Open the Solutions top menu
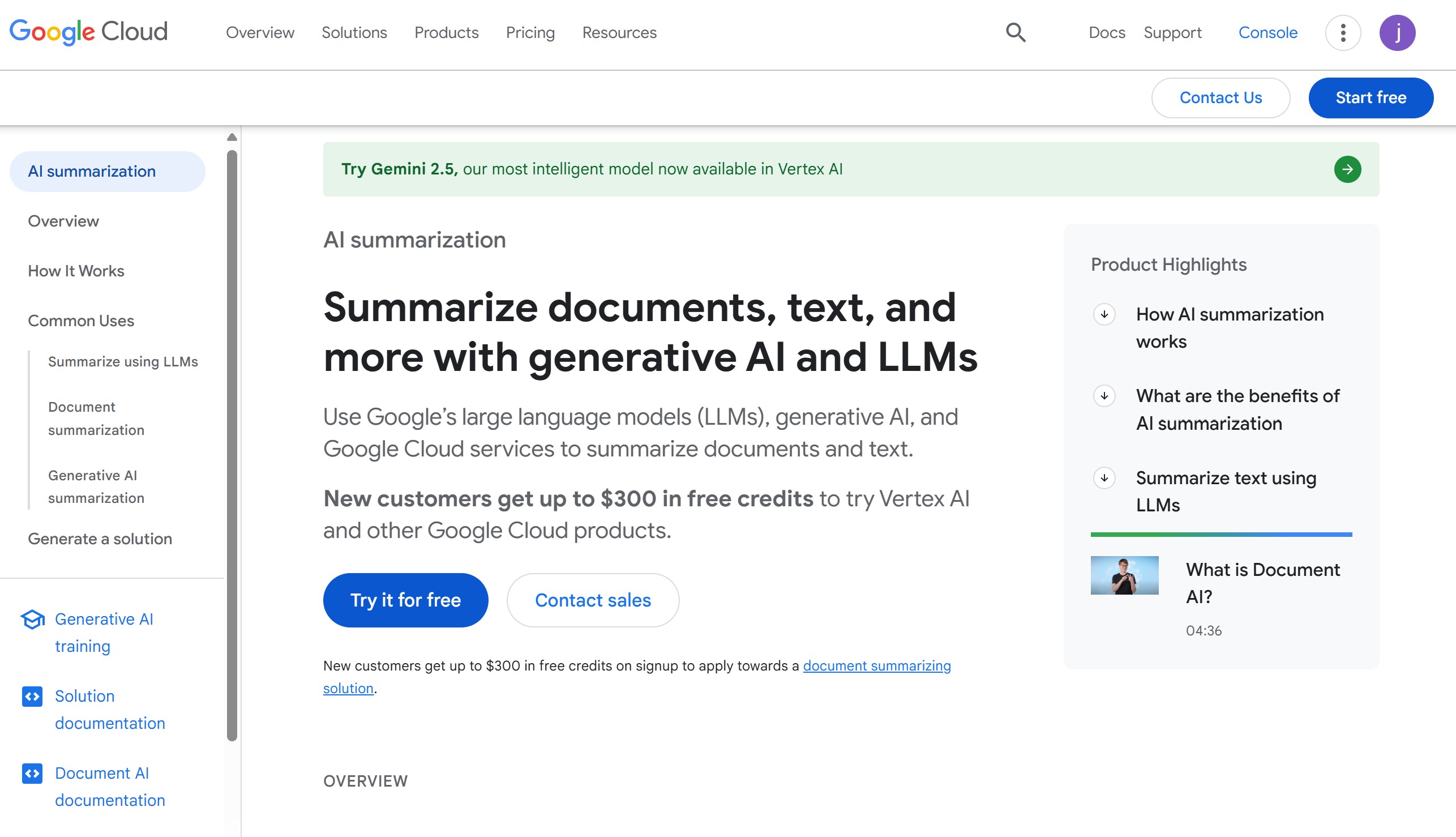This screenshot has height=837, width=1456. click(x=354, y=33)
